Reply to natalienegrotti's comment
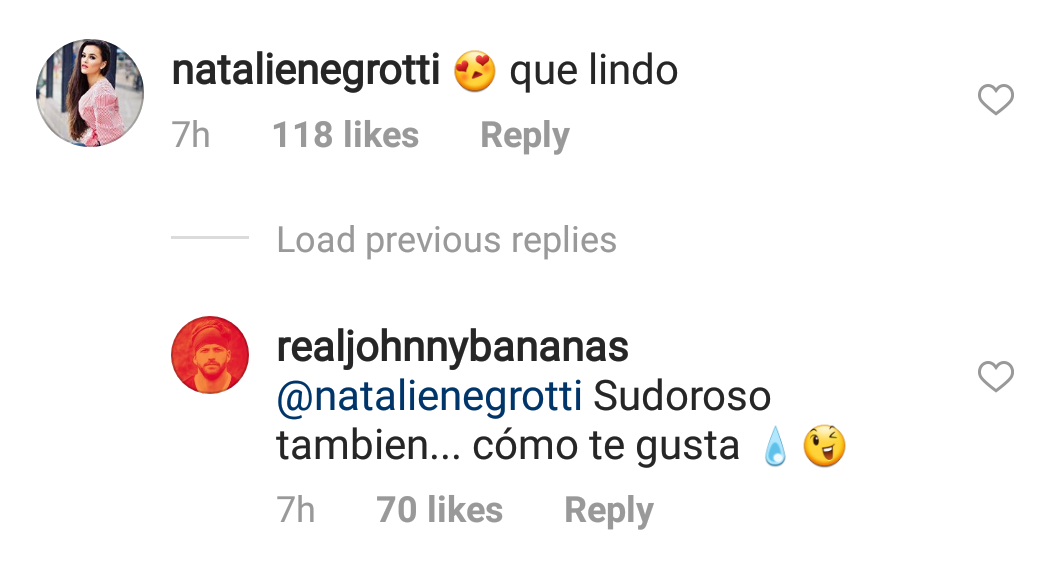The image size is (1046, 586). 525,135
